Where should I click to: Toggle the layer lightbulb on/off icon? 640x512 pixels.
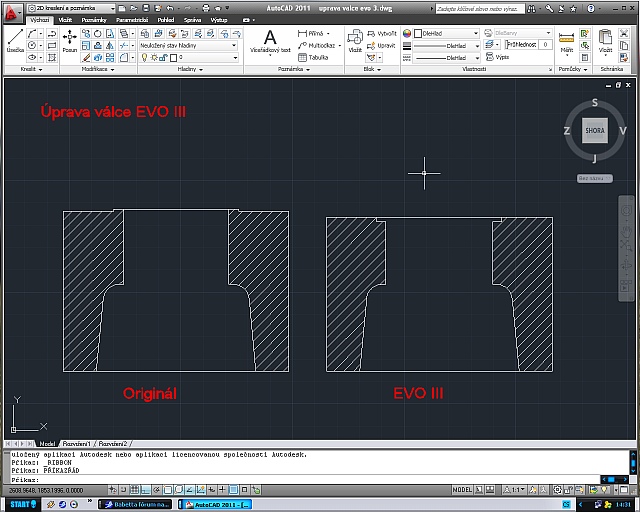(144, 58)
